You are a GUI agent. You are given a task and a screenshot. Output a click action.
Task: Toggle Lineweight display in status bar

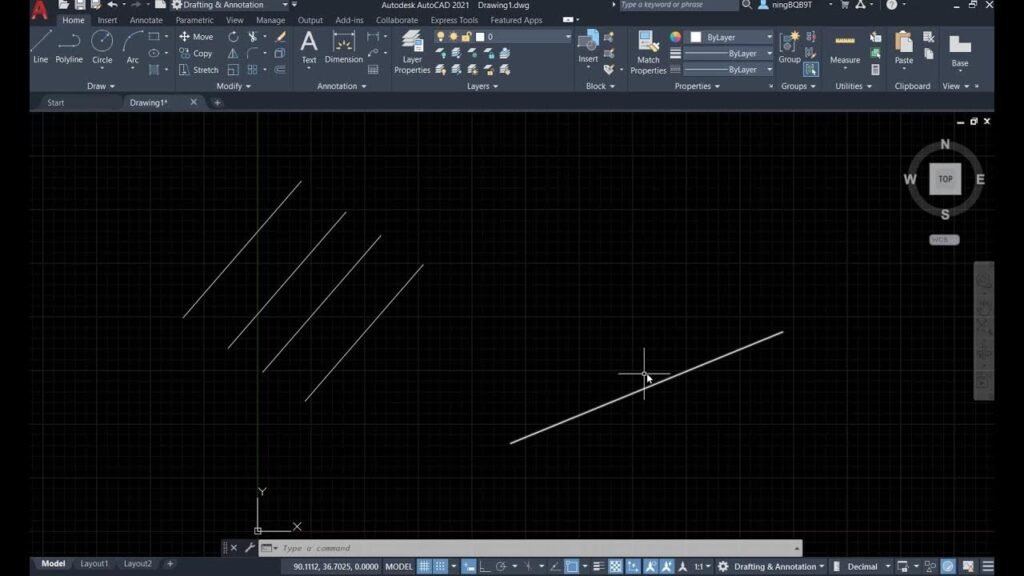(598, 566)
